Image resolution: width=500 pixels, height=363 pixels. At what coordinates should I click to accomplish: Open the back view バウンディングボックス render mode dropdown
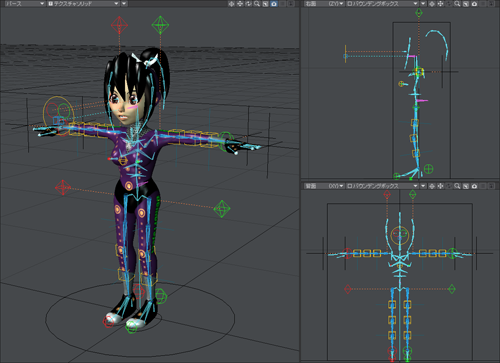[382, 186]
